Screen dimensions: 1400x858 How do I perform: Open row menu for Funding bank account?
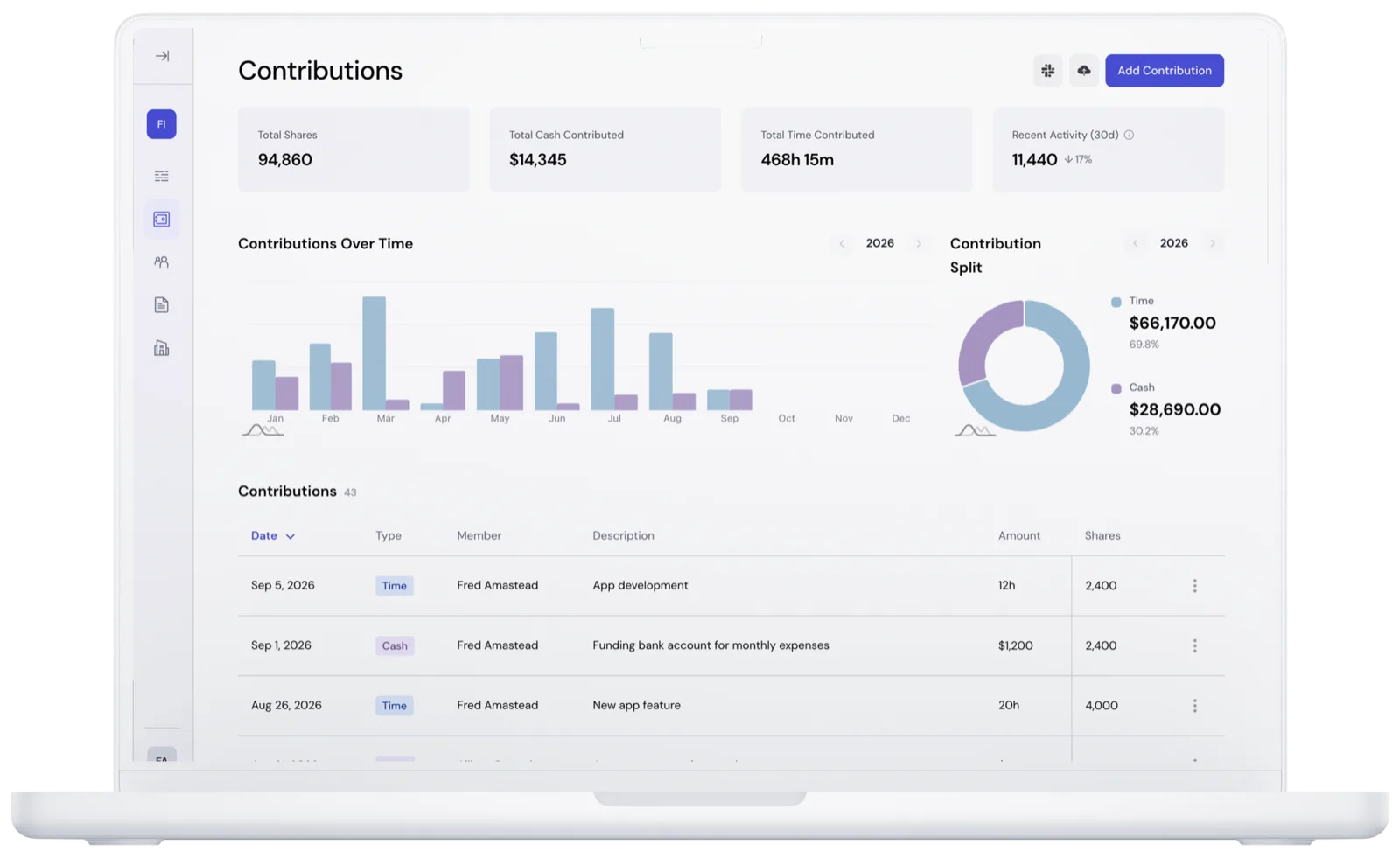pos(1194,645)
